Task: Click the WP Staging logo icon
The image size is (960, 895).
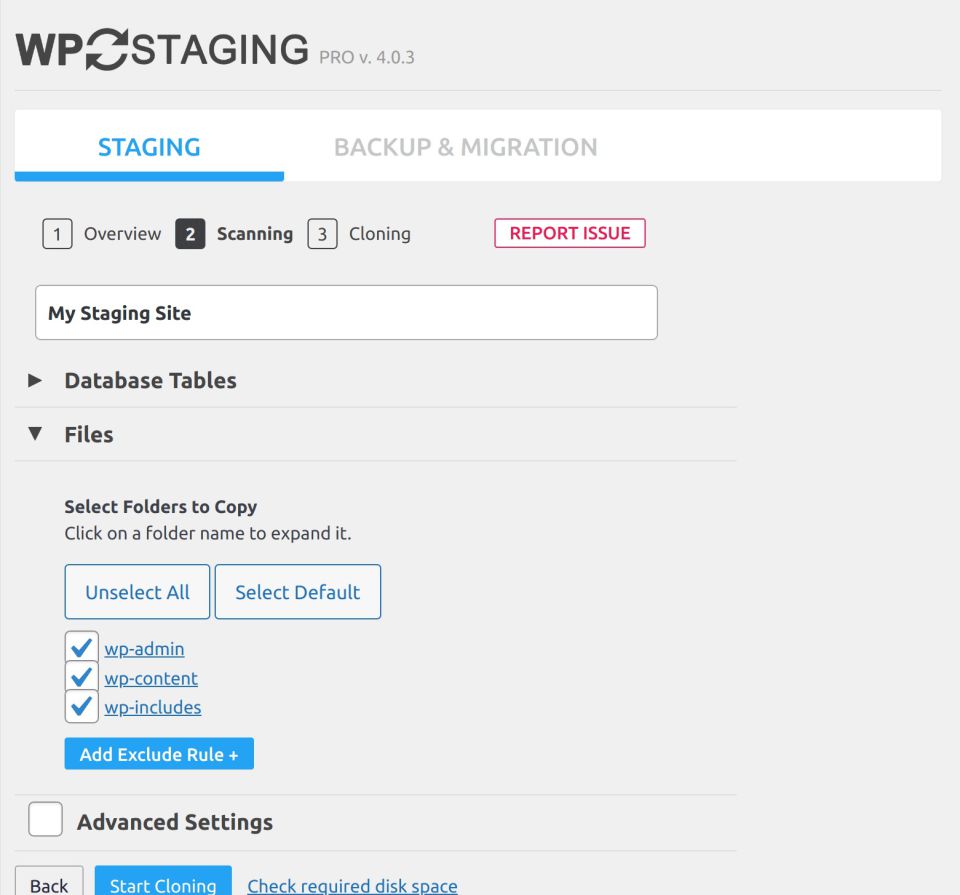Action: tap(107, 50)
